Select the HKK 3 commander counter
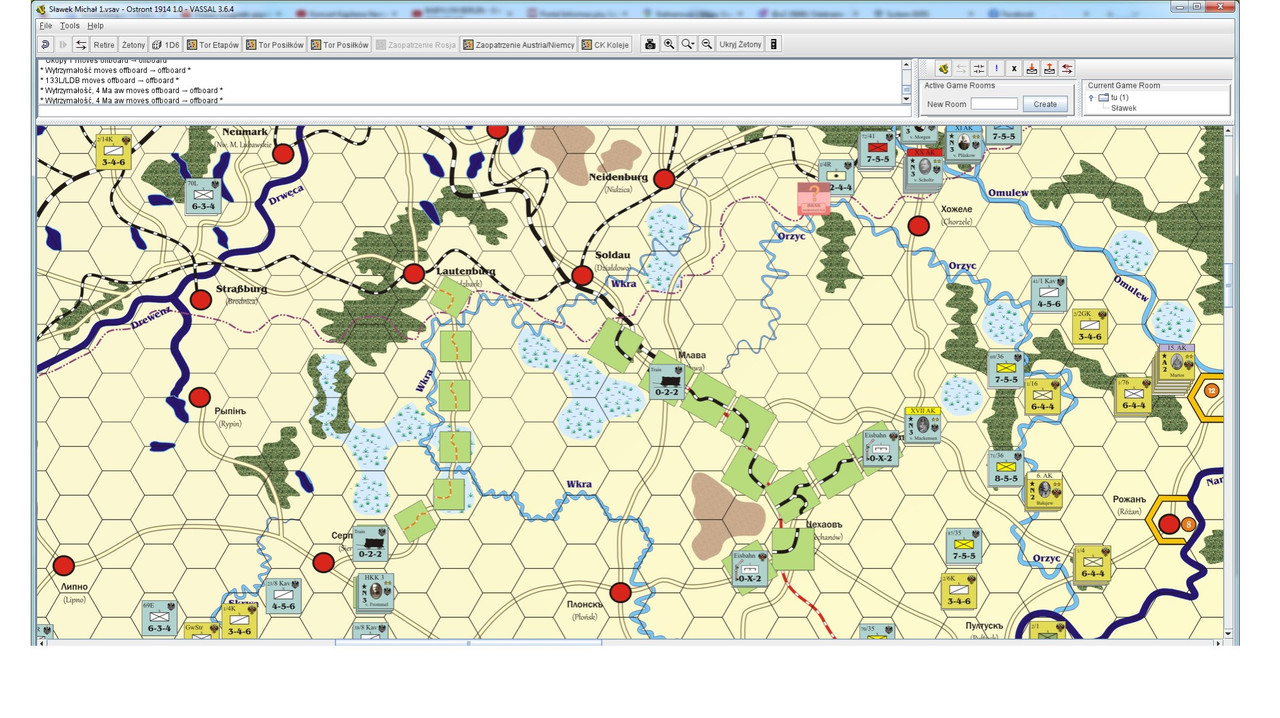Image resolution: width=1280 pixels, height=718 pixels. click(x=376, y=591)
